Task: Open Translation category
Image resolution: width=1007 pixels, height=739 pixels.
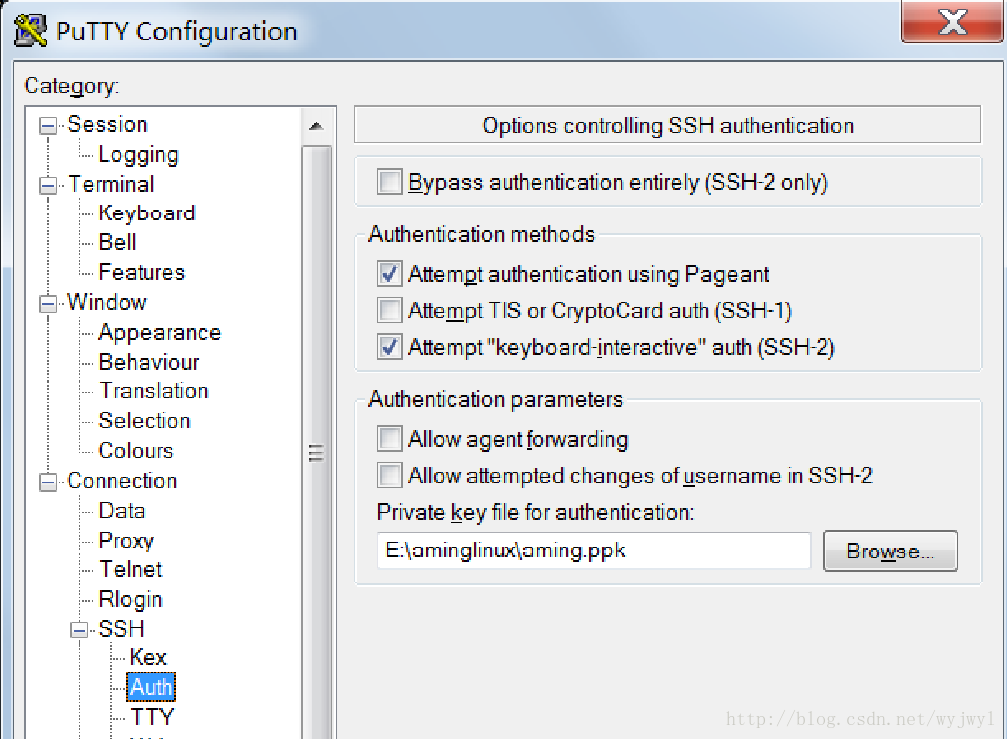Action: (153, 391)
